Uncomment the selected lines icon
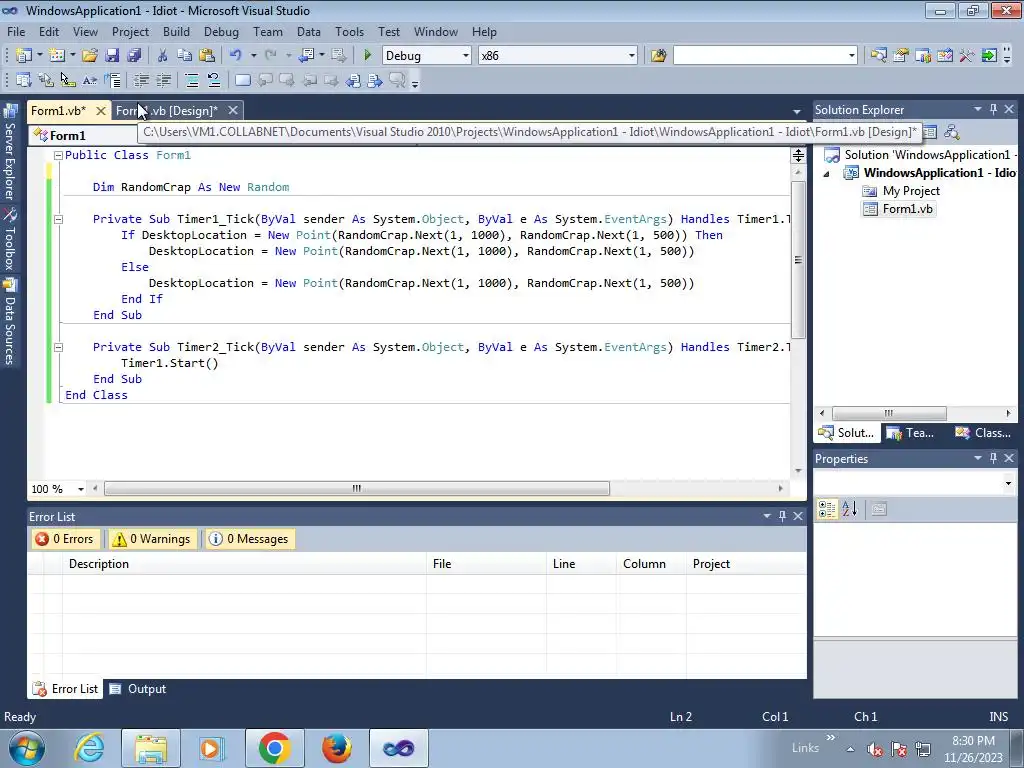 click(214, 80)
